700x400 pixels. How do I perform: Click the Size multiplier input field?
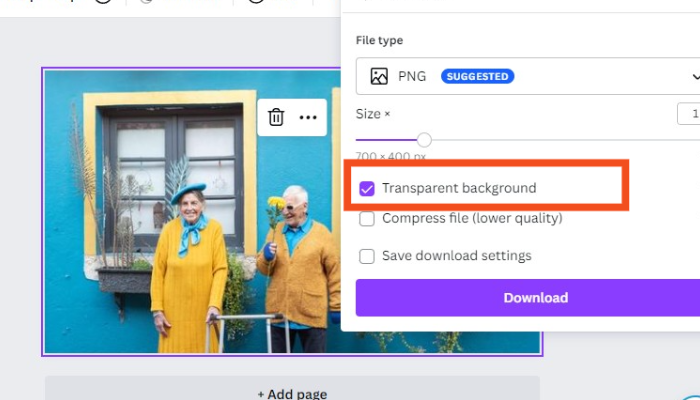click(688, 114)
